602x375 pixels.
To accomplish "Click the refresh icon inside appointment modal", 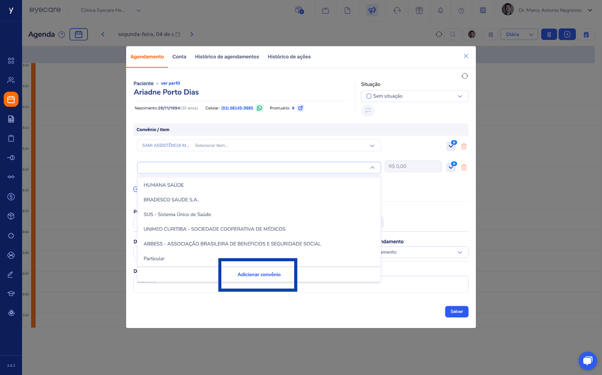I will pos(465,76).
